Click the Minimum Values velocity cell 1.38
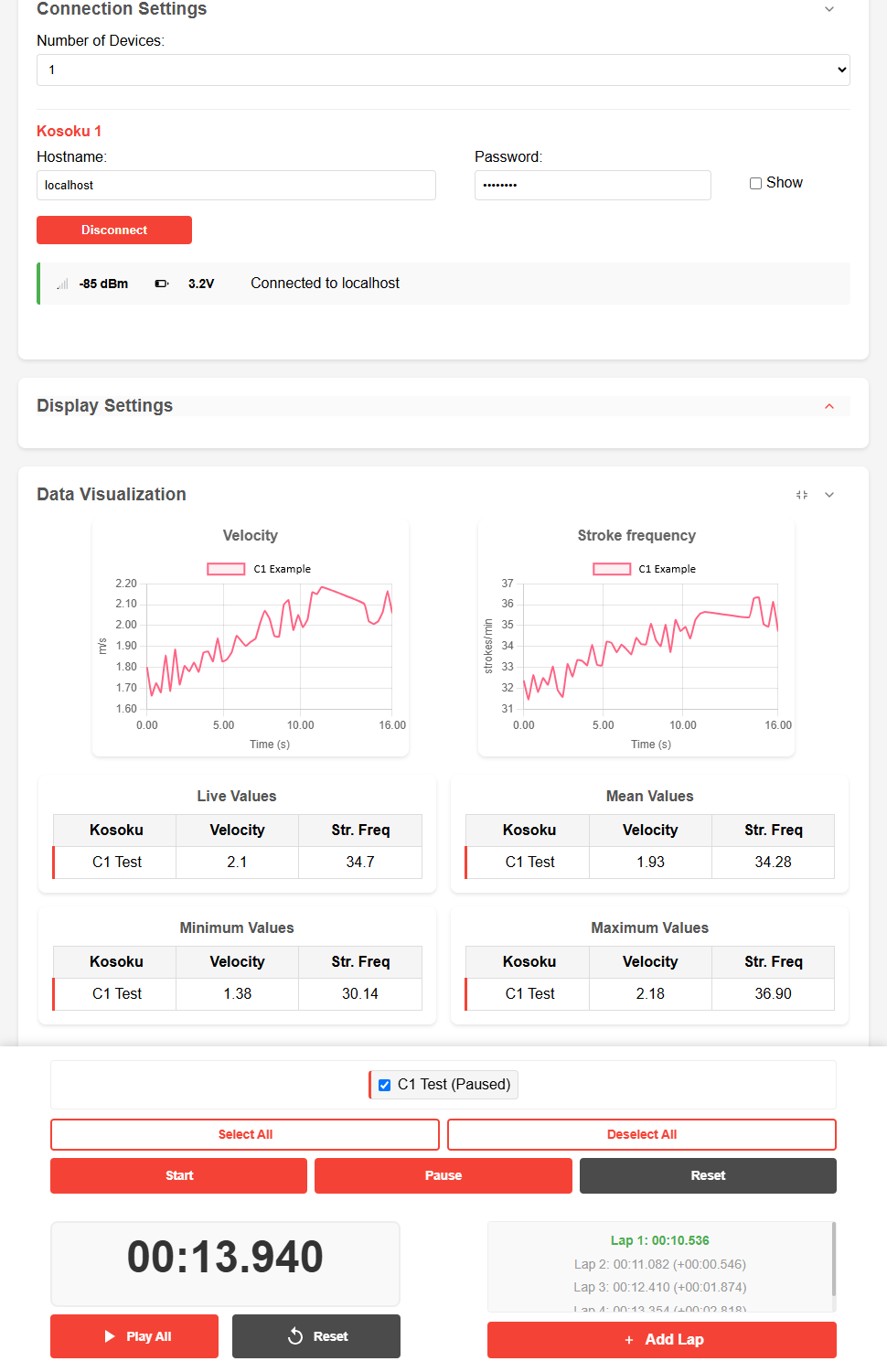The height and width of the screenshot is (1372, 887). pyautogui.click(x=237, y=993)
